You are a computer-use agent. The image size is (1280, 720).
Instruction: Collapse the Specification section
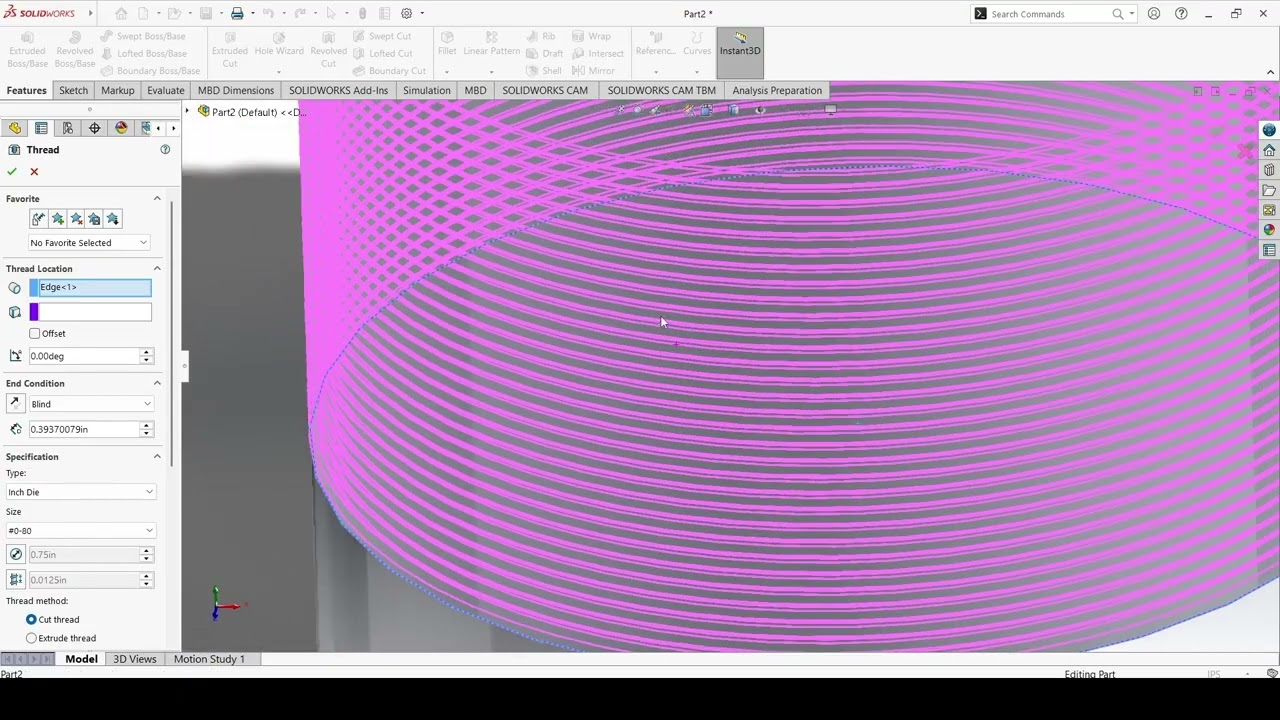click(157, 457)
